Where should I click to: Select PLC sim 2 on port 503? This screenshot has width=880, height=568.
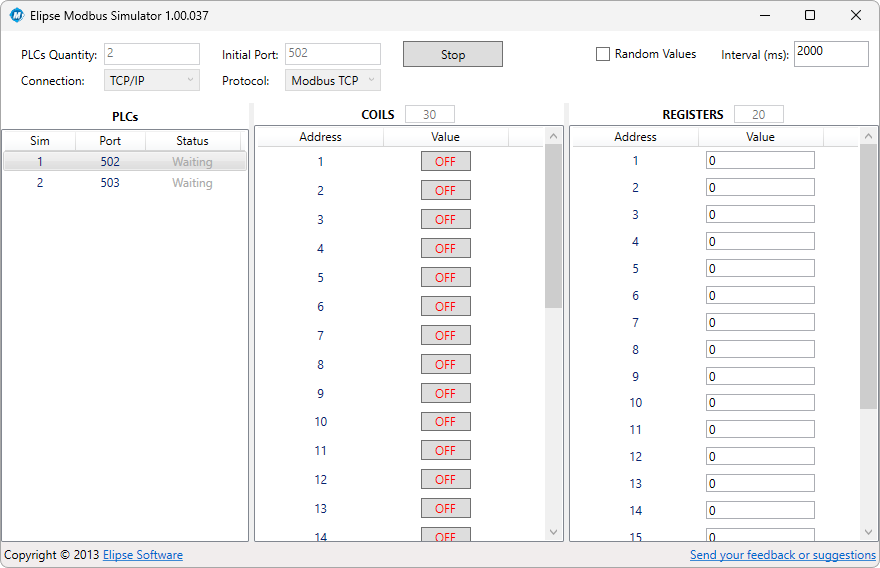tap(110, 183)
